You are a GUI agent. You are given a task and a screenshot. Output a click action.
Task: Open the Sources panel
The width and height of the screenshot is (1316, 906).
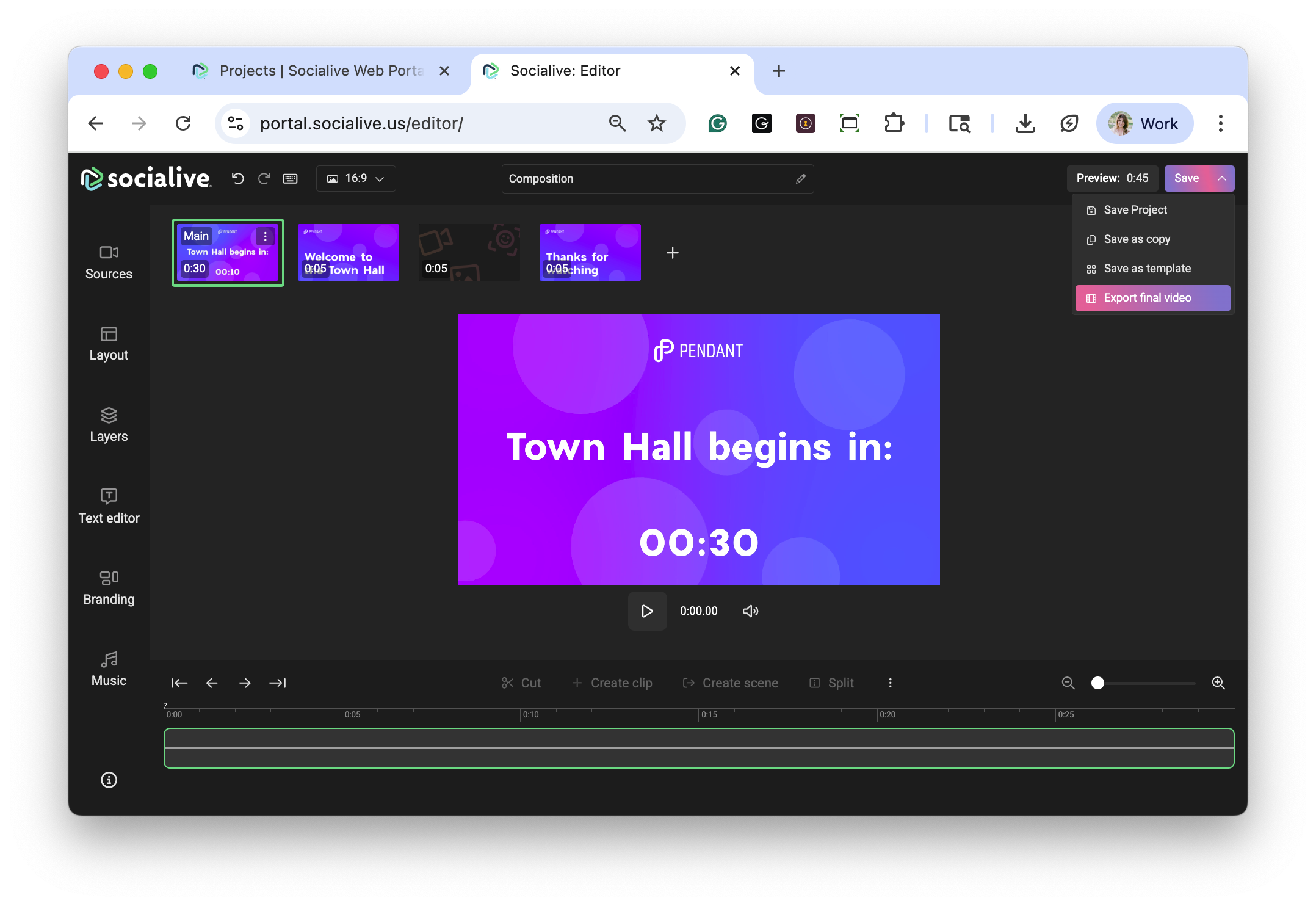[x=109, y=262]
